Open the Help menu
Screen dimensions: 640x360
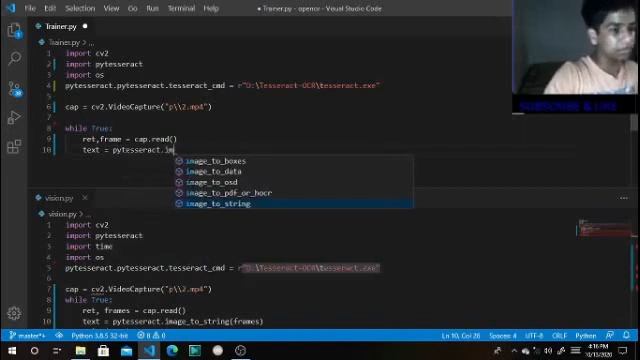211,8
